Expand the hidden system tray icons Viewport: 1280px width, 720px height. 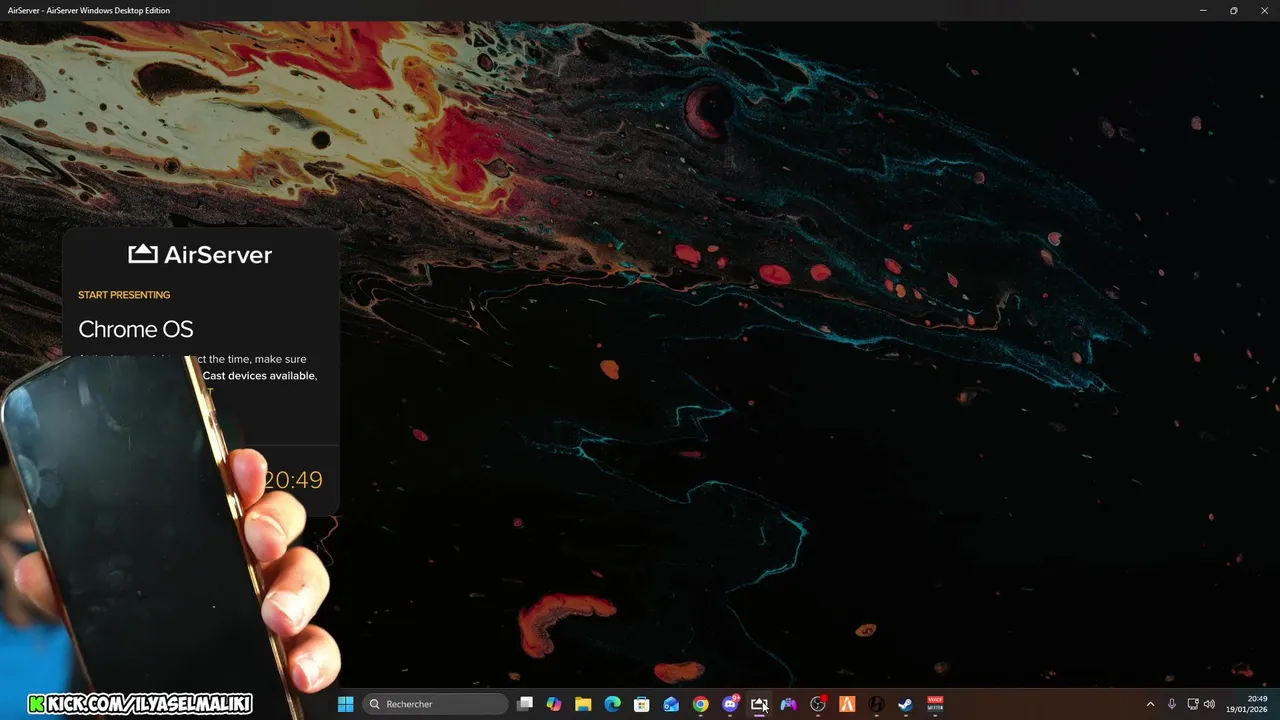point(1150,704)
